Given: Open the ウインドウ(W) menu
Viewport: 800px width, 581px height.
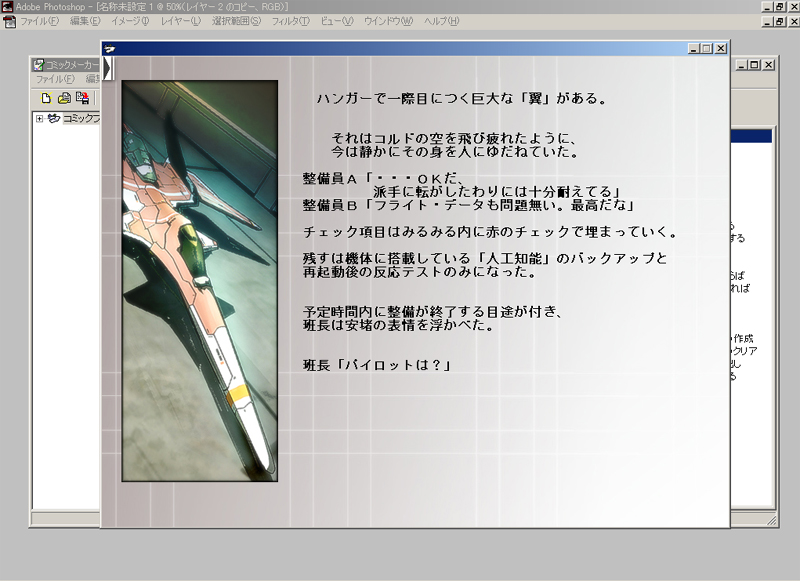Looking at the screenshot, I should pyautogui.click(x=388, y=21).
